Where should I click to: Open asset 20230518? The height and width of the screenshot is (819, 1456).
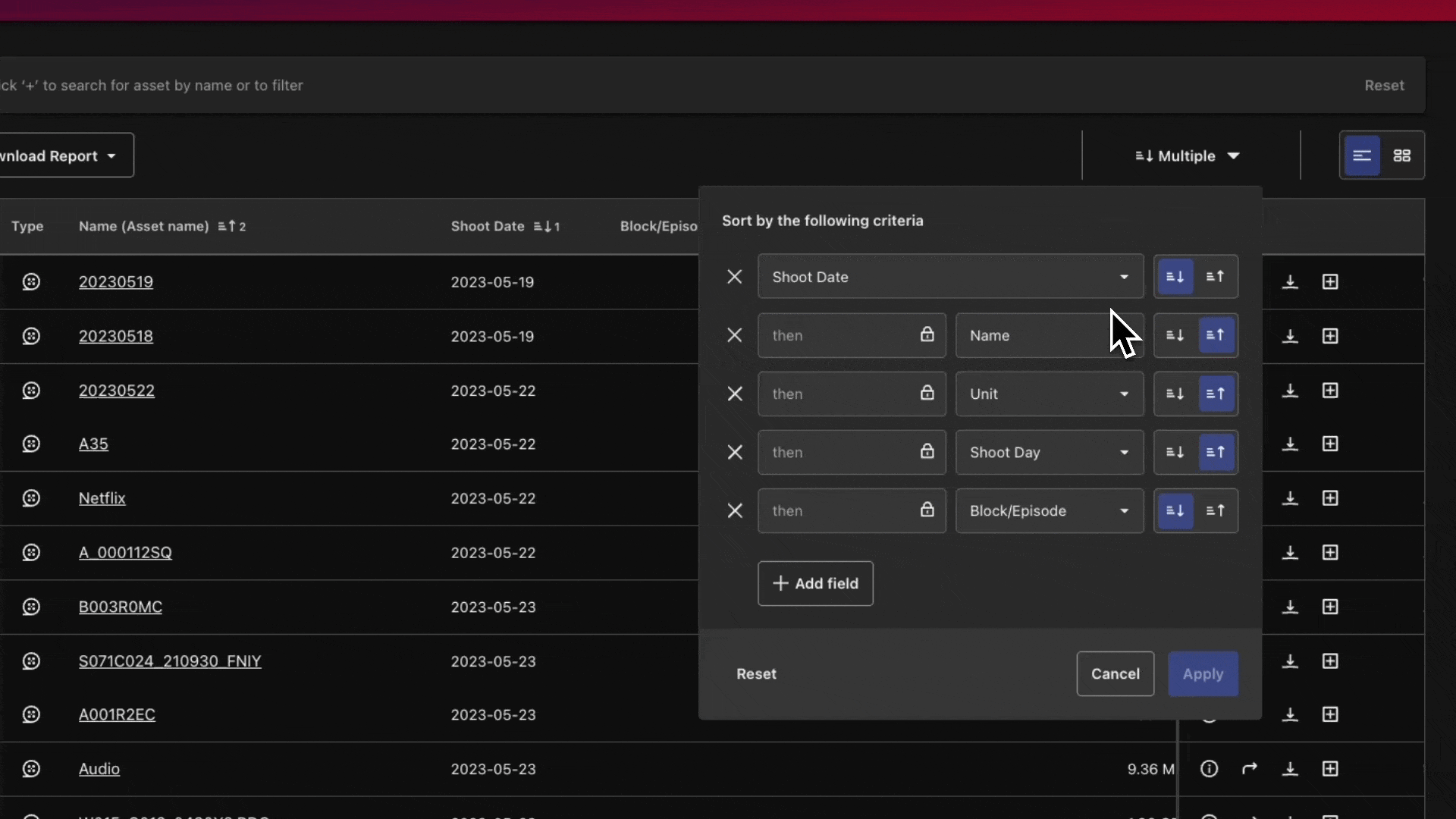point(116,336)
